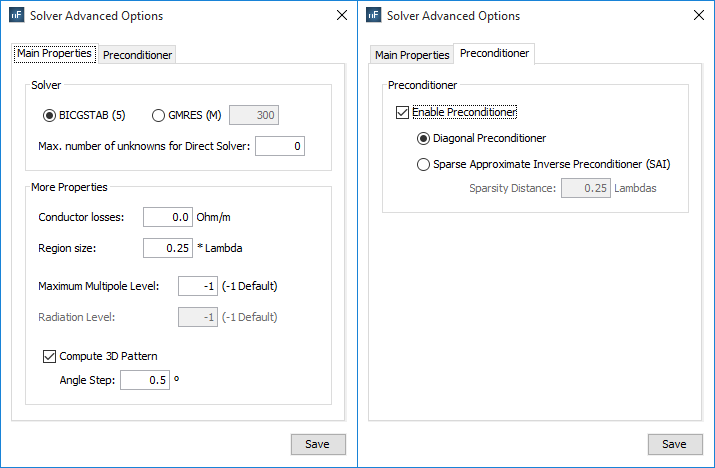
Task: Choose the Diagonal Preconditioner option
Action: coord(424,138)
